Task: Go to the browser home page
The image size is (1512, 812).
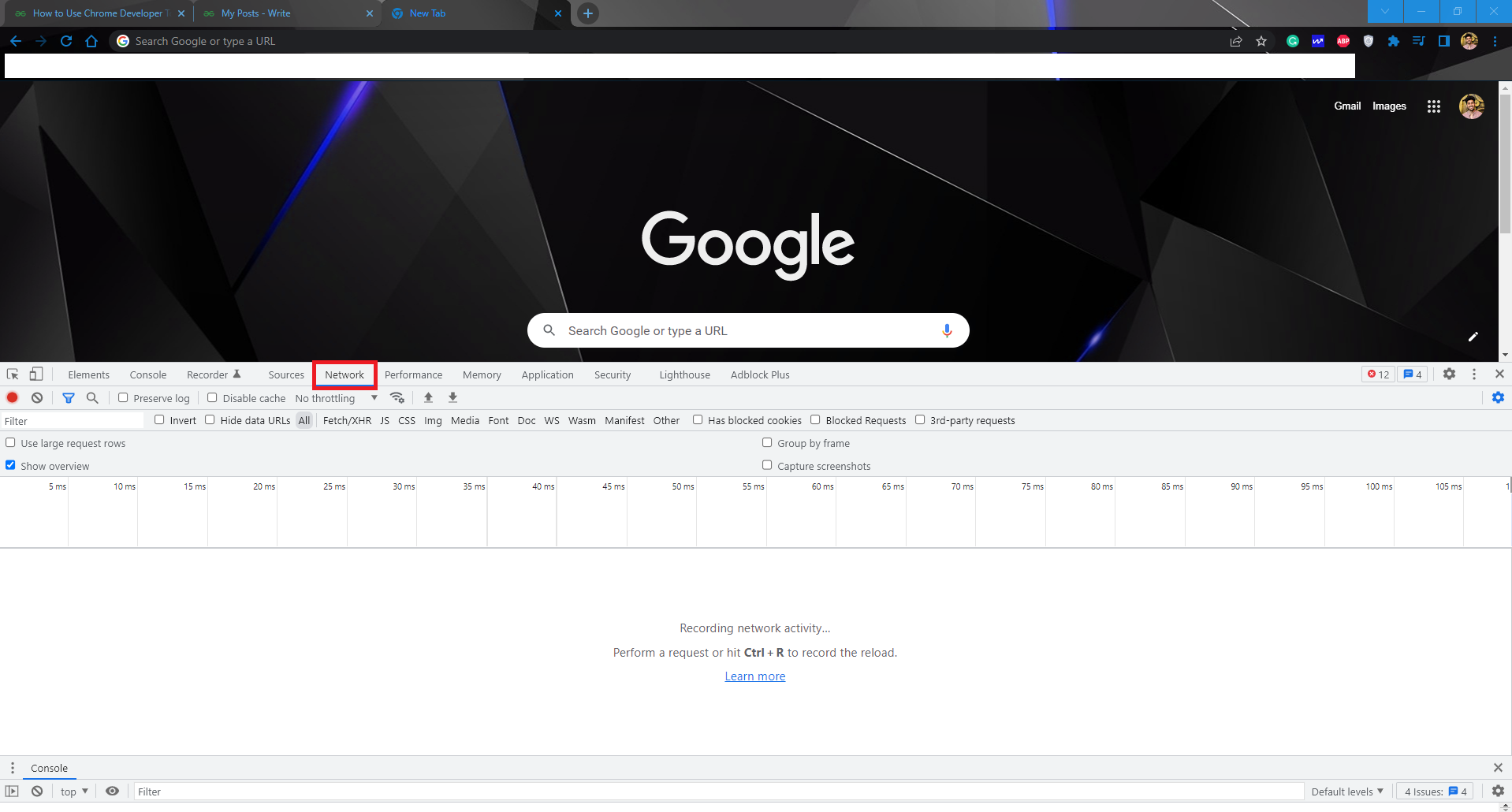Action: pos(91,41)
